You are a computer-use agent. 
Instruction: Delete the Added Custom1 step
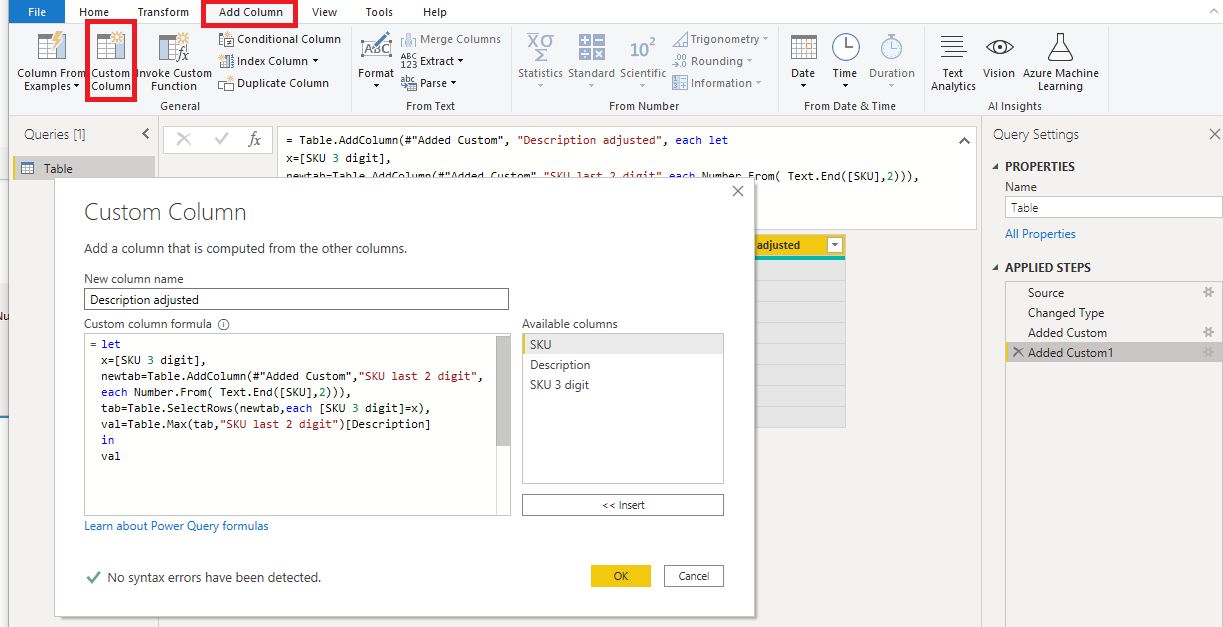tap(1018, 353)
